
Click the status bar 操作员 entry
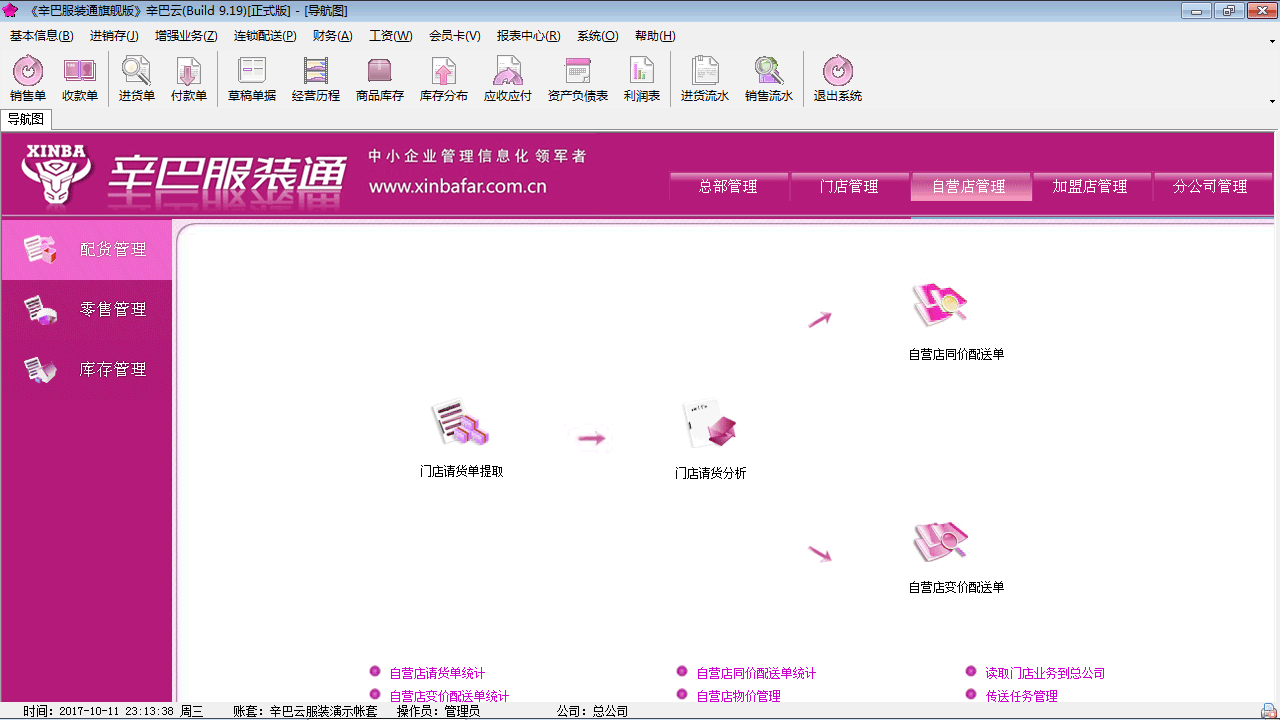click(x=438, y=711)
